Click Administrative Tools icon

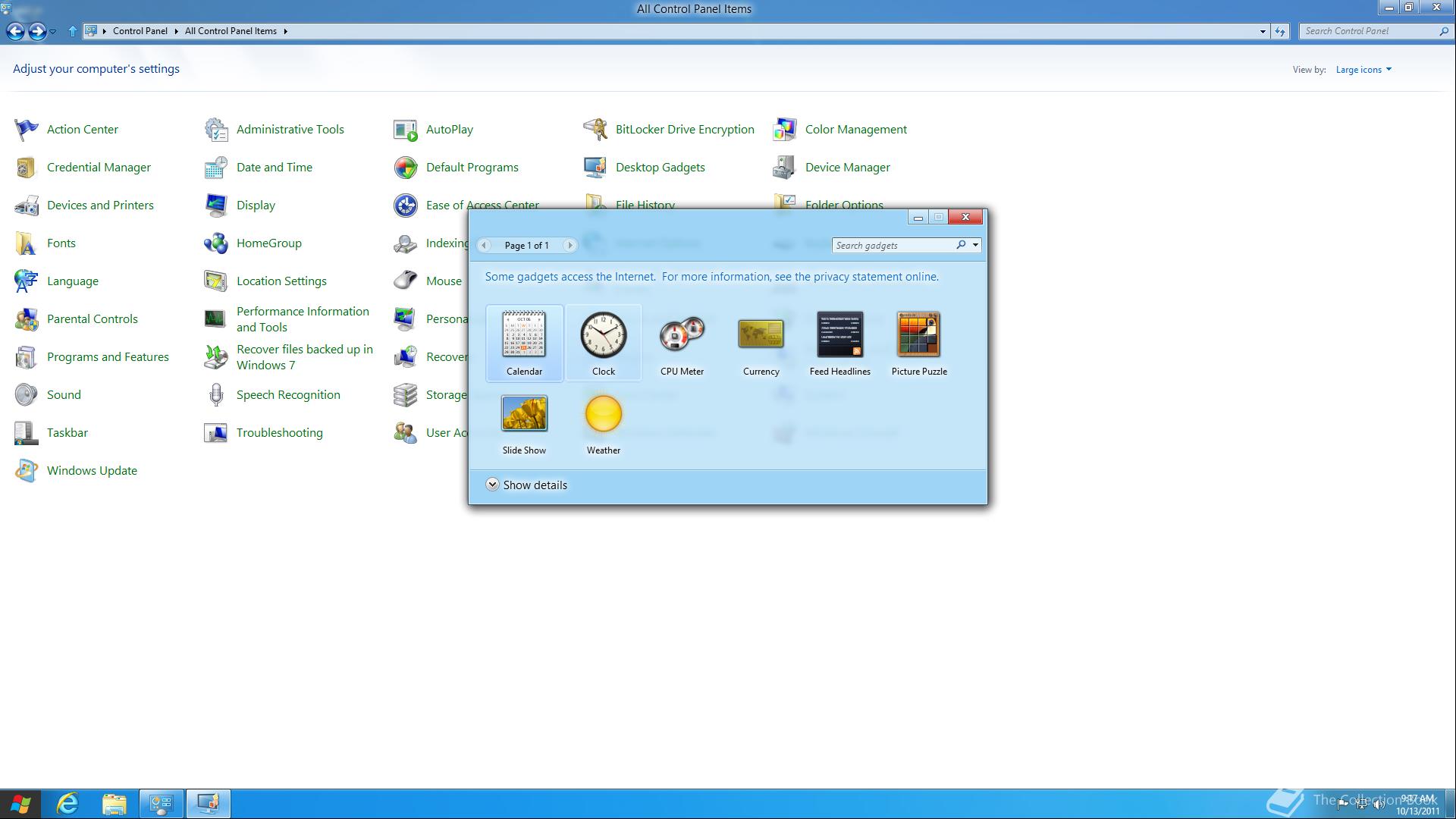(216, 130)
